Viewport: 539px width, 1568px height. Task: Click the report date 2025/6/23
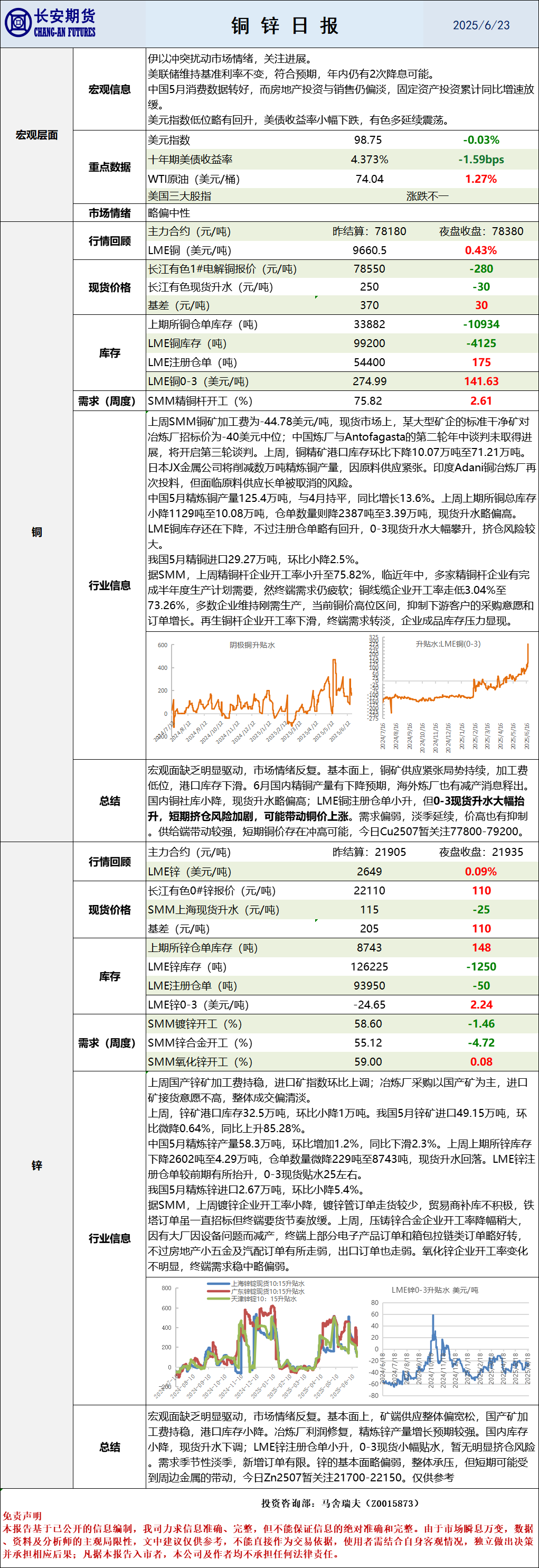tap(481, 25)
